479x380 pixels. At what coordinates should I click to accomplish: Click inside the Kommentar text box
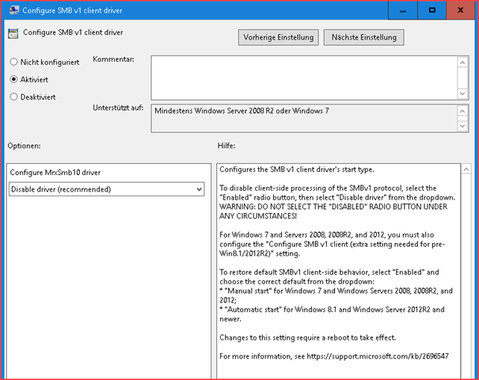point(305,78)
